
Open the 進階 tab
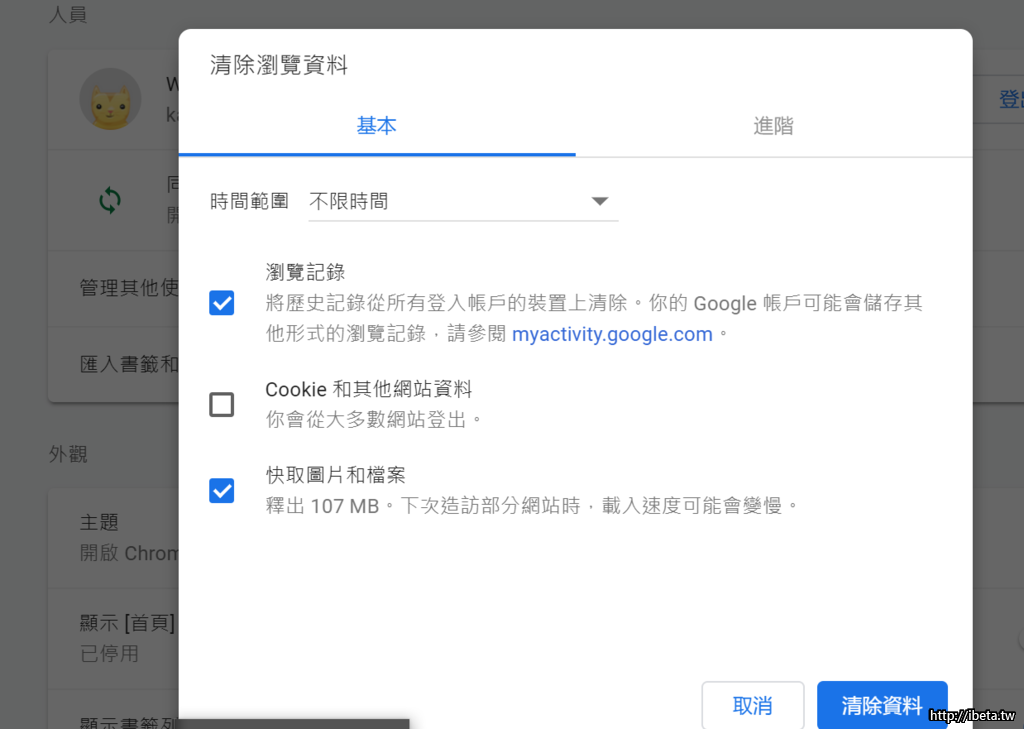[x=773, y=126]
